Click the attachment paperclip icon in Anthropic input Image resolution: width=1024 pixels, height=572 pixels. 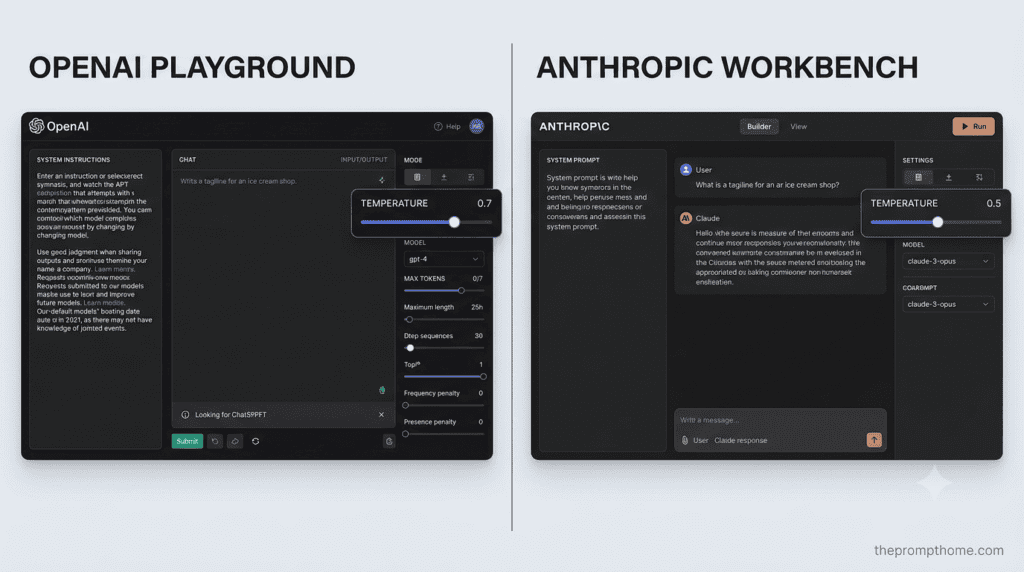684,440
